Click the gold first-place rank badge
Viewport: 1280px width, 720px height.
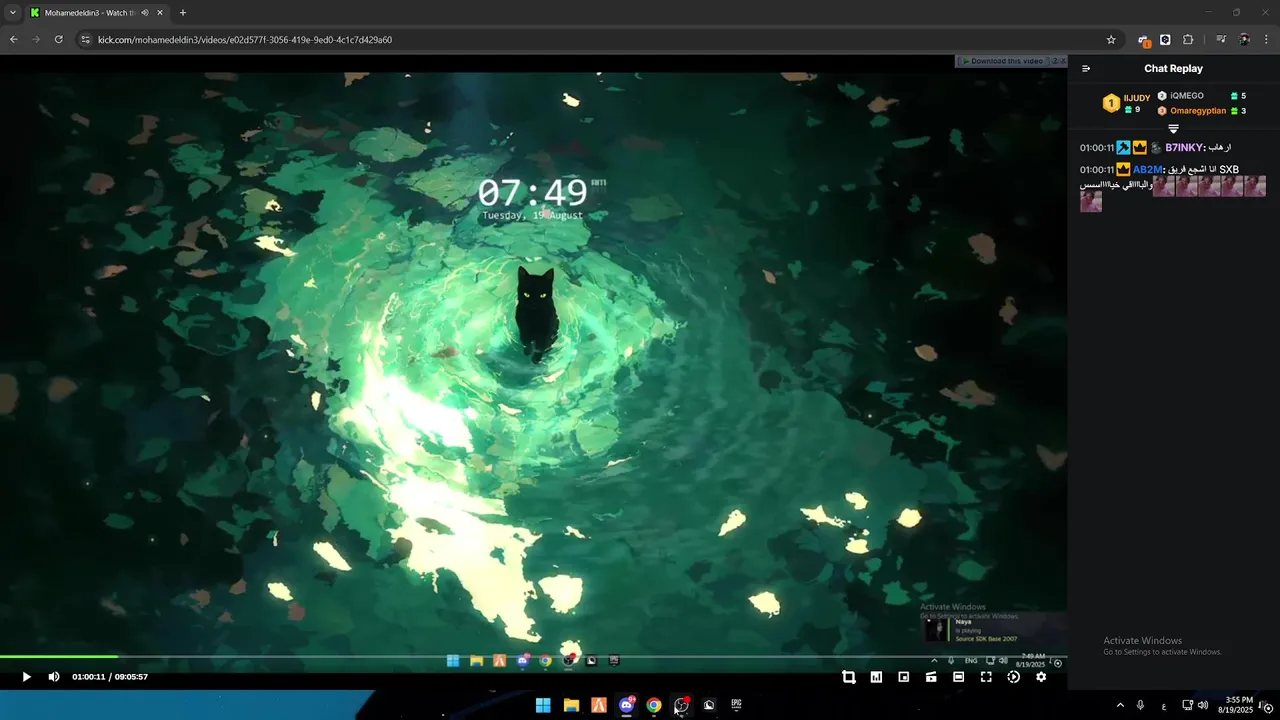(x=1111, y=103)
